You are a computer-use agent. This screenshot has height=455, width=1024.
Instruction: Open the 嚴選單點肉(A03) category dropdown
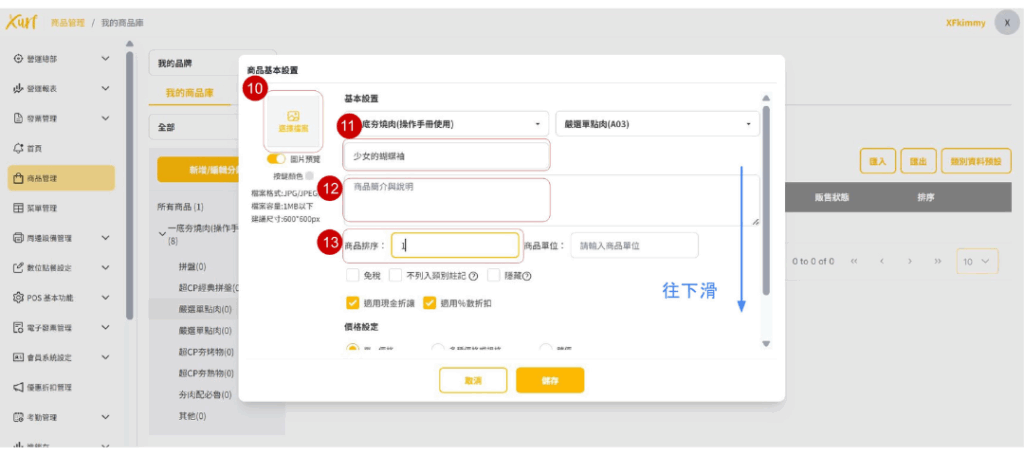coord(657,125)
